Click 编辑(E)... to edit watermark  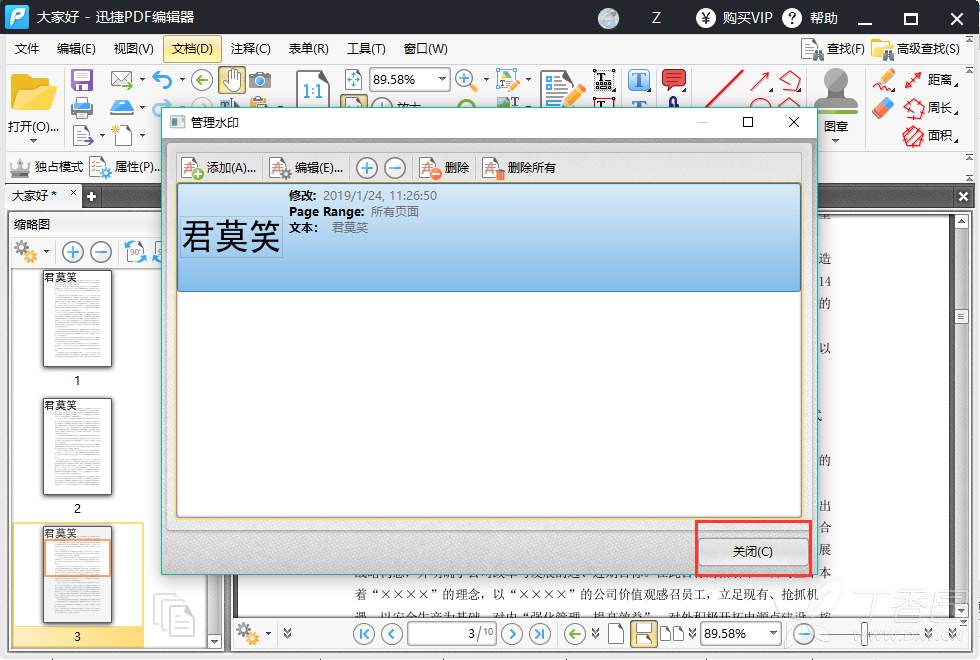[306, 168]
